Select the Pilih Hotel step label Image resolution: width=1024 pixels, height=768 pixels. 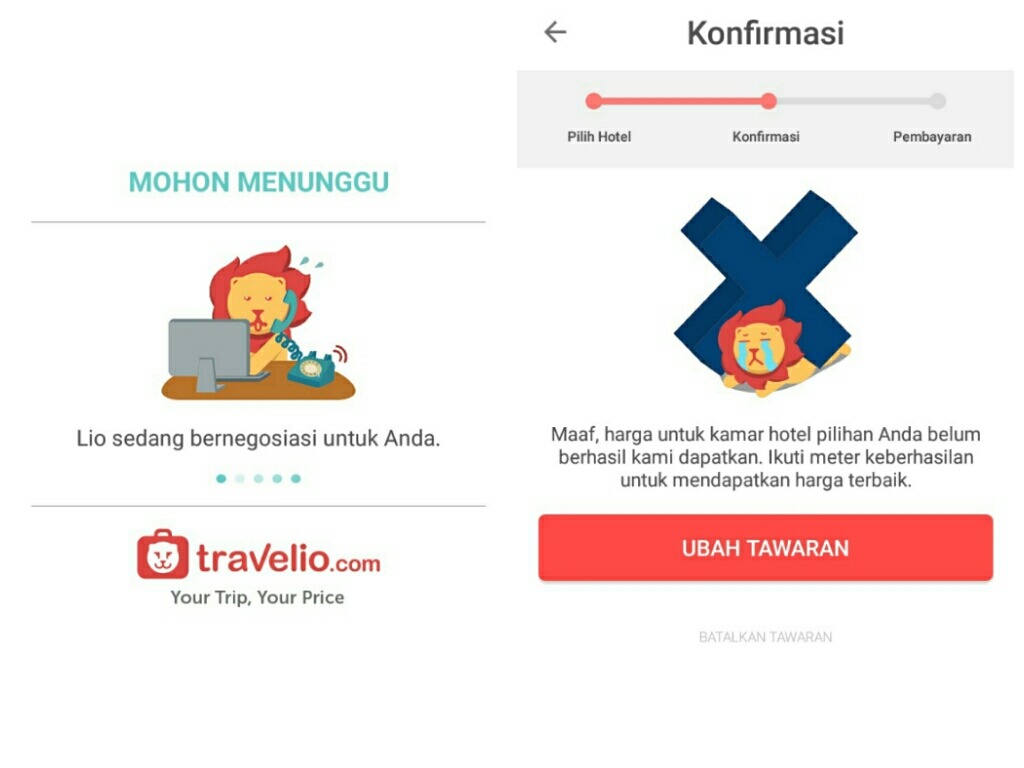coord(599,136)
